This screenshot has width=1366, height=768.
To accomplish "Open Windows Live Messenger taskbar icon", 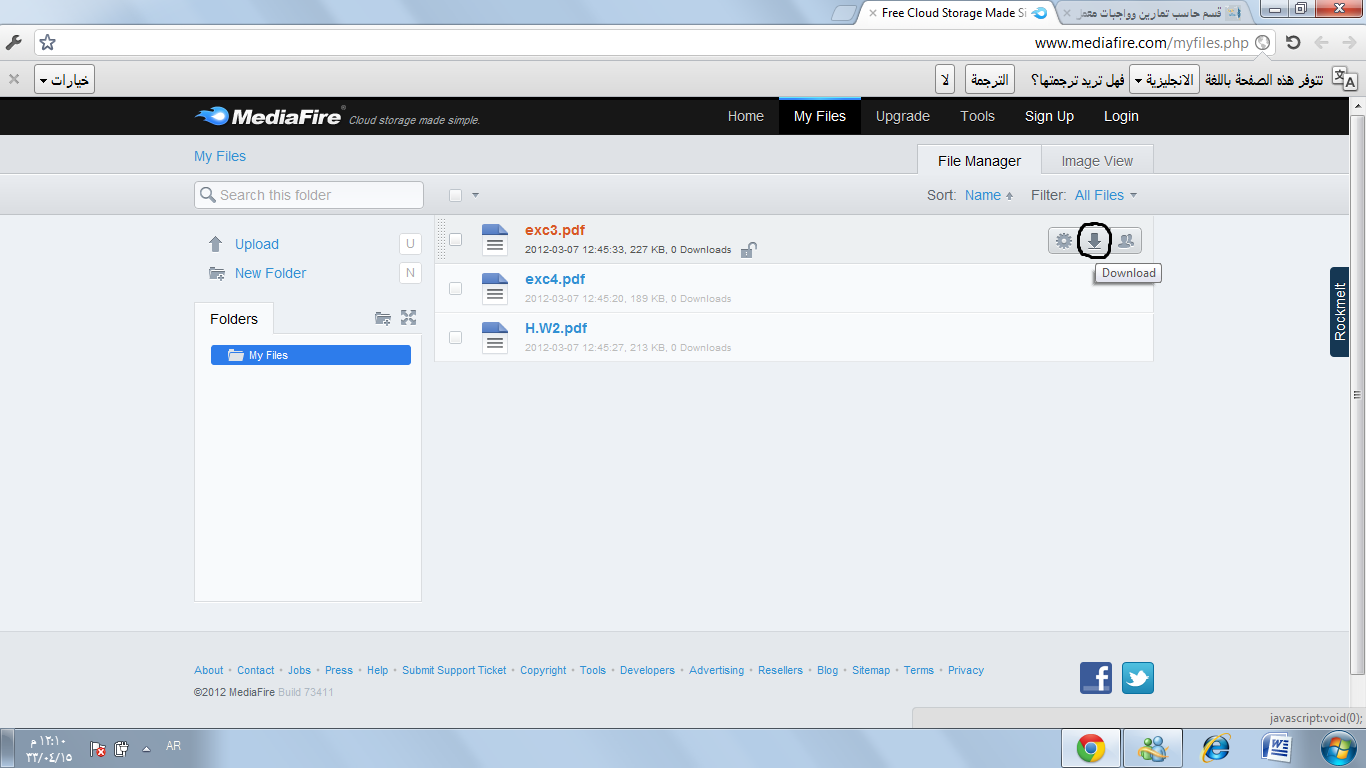I will [x=1153, y=748].
